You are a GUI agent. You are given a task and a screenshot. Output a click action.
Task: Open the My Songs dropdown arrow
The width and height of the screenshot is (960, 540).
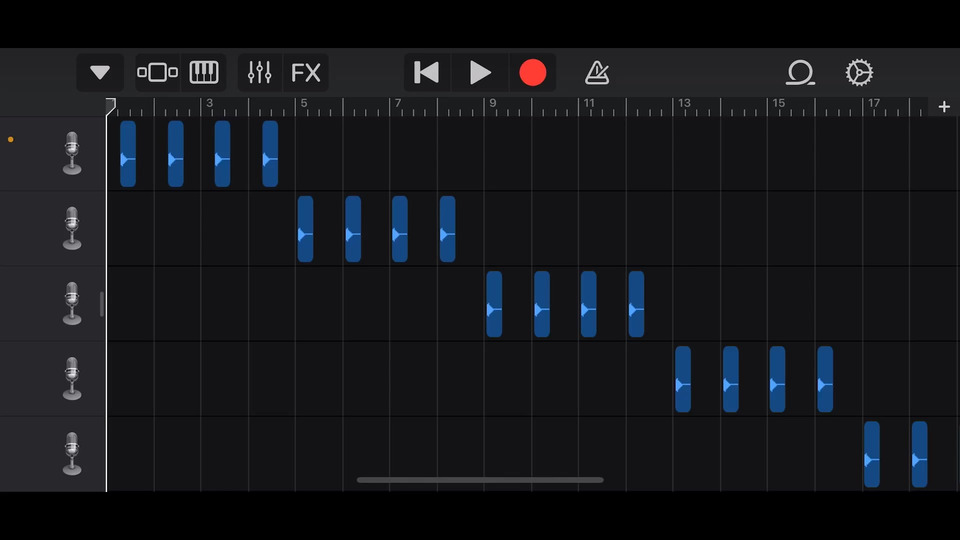100,72
